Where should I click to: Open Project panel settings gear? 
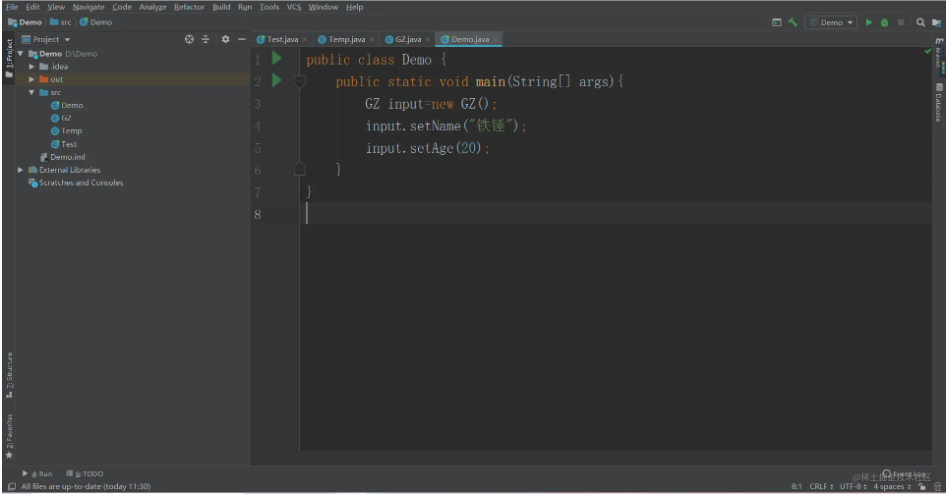point(226,39)
